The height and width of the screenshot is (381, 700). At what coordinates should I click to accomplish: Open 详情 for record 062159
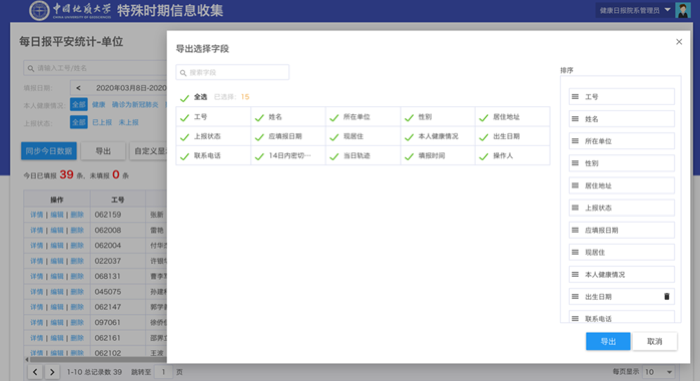coord(37,215)
